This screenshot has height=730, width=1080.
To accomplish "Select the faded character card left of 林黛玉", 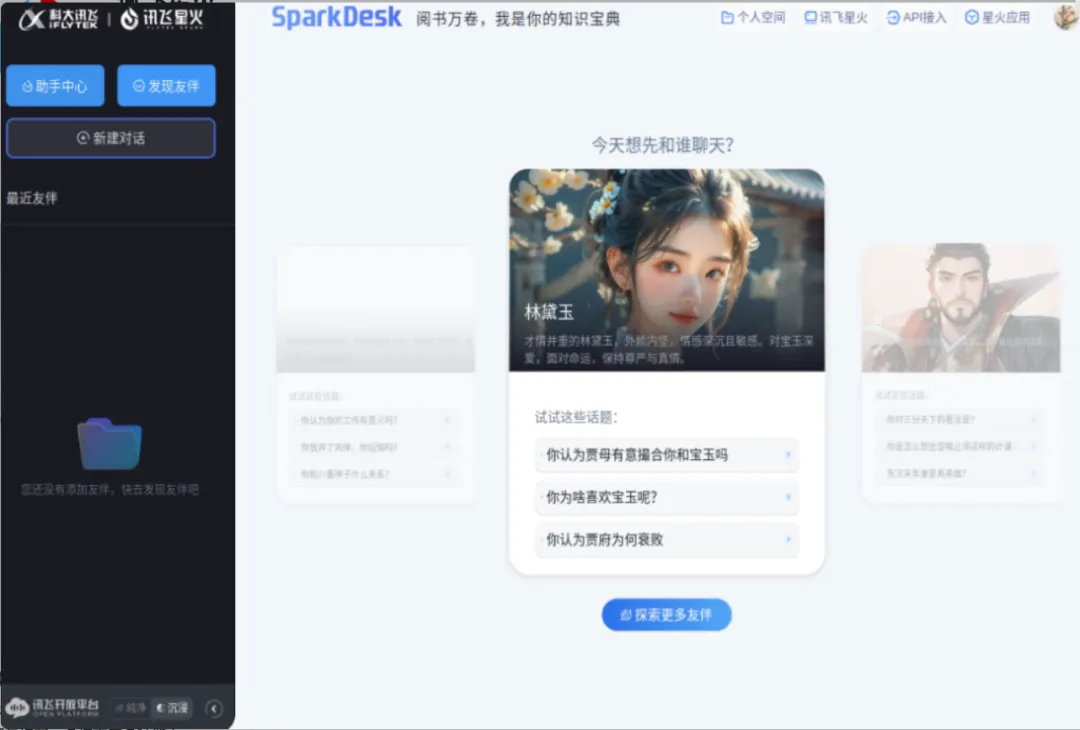I will 375,375.
